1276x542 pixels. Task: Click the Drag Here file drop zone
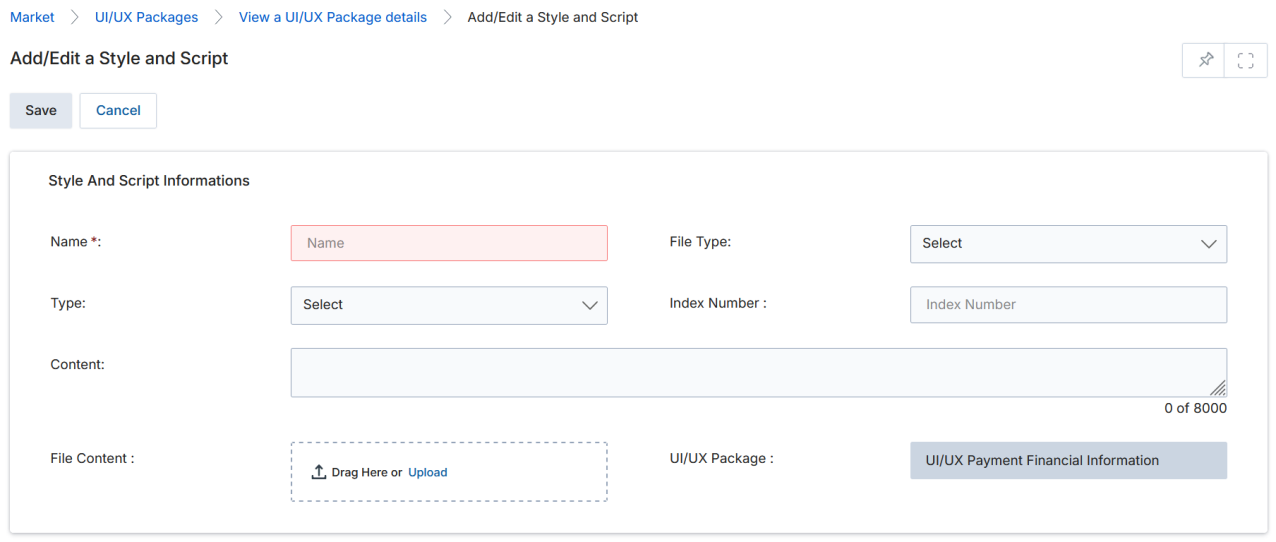tap(449, 472)
